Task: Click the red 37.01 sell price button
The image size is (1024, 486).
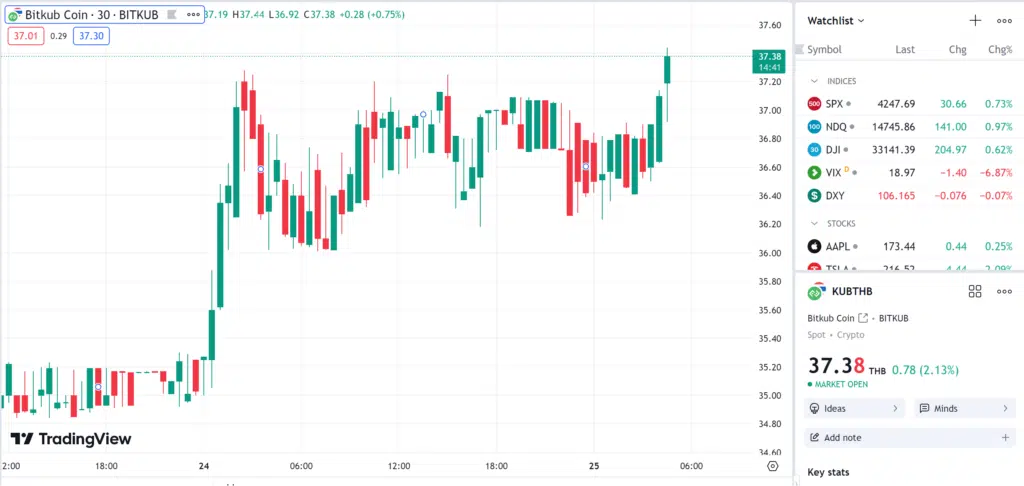Action: pos(25,36)
